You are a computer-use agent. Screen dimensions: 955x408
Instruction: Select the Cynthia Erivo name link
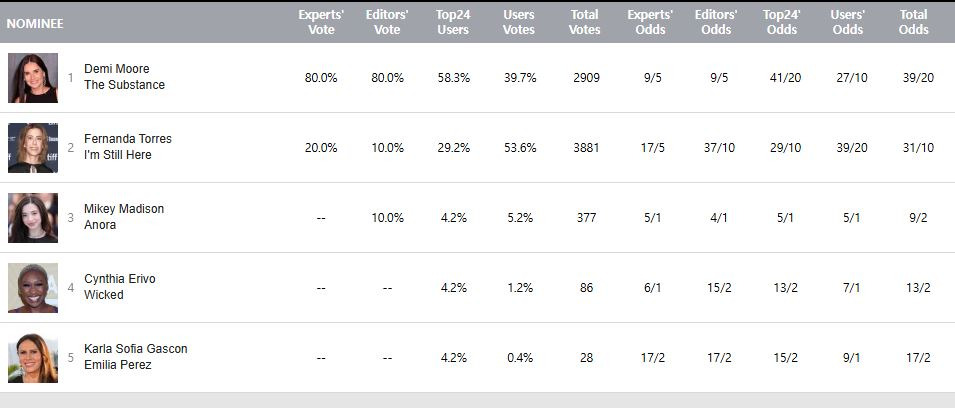coord(120,279)
